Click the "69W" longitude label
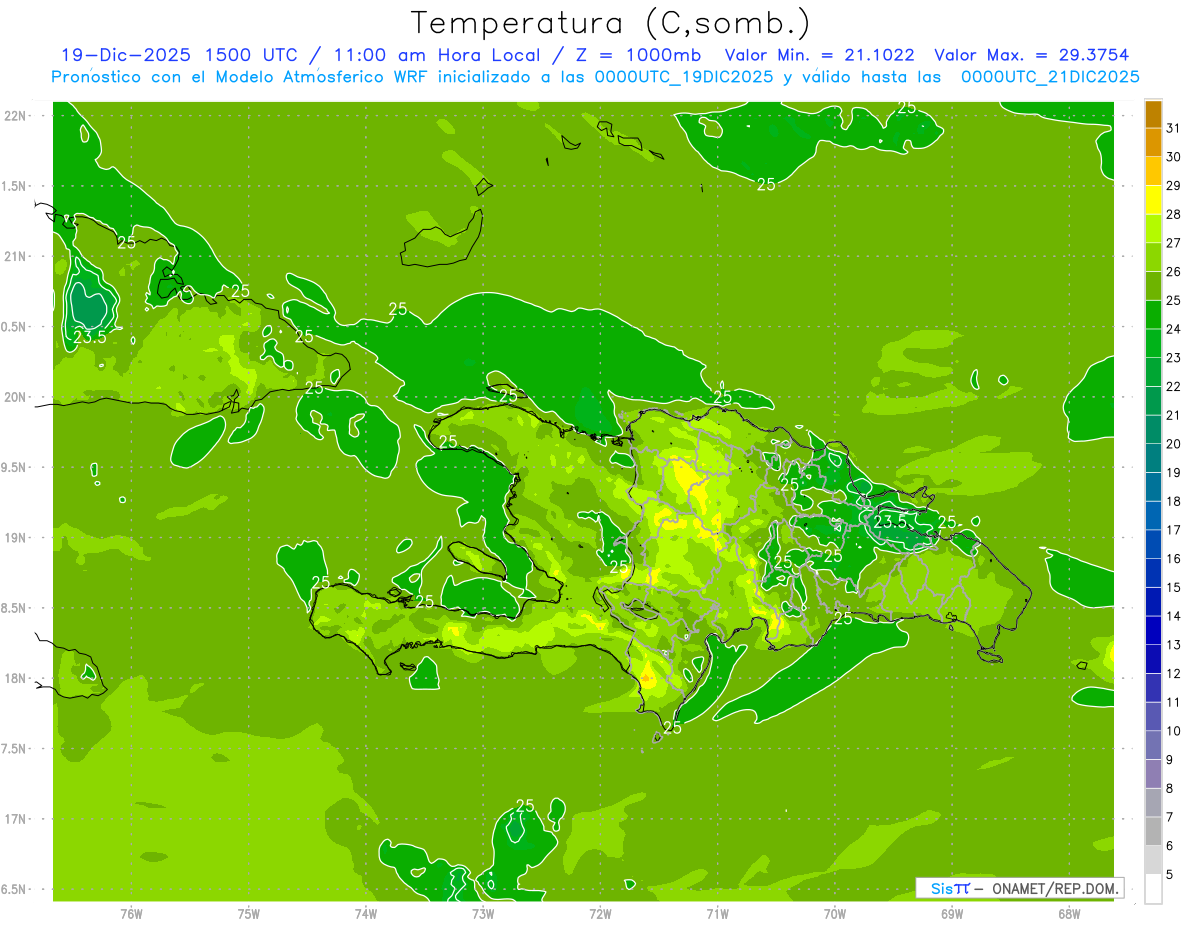 (952, 914)
